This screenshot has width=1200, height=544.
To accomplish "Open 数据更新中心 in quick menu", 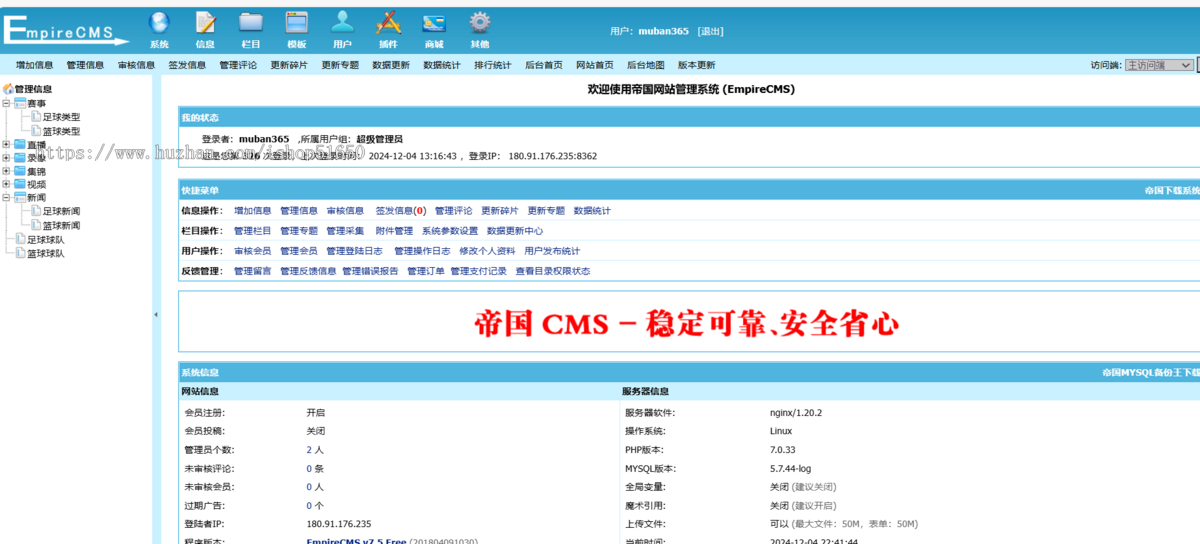I will tap(515, 231).
